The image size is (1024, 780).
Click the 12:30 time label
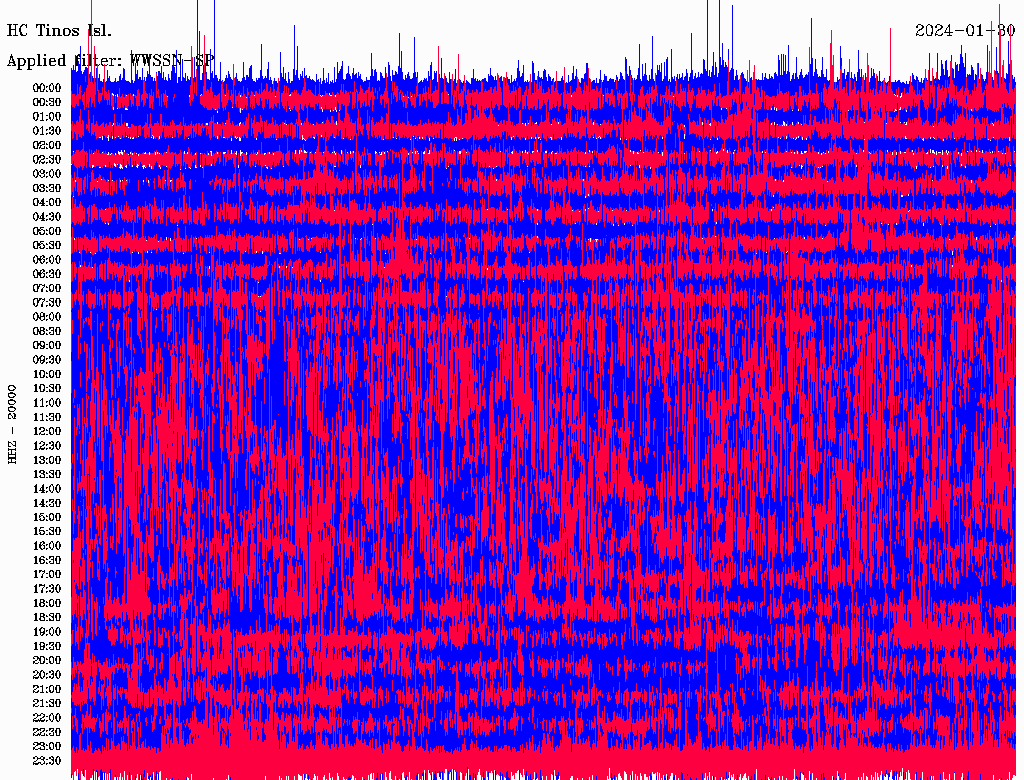coord(47,446)
